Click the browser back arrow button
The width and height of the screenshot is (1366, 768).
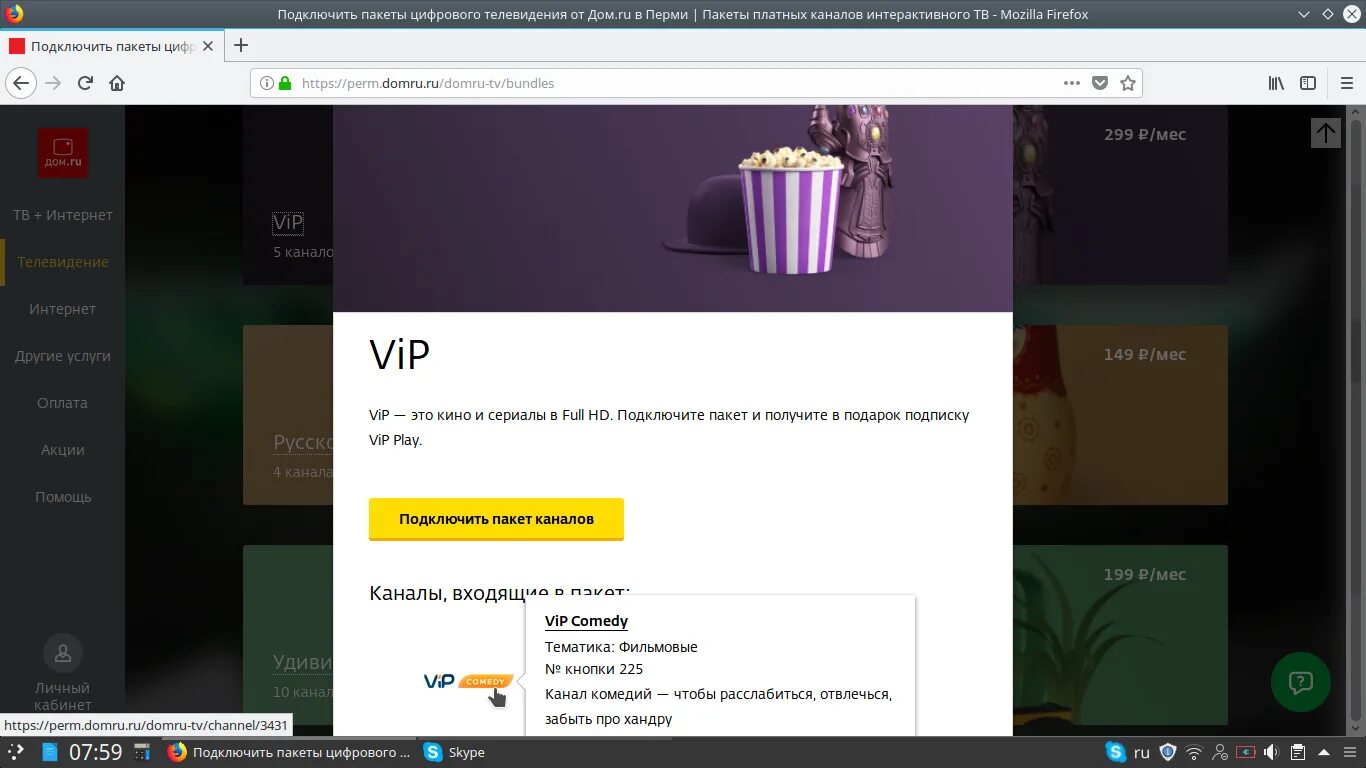coord(21,83)
